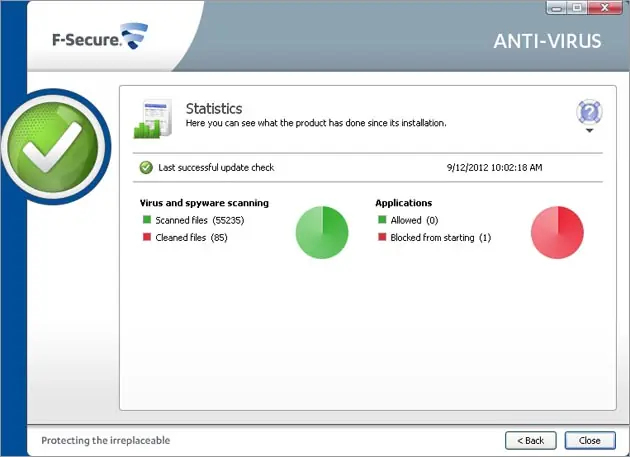This screenshot has height=457, width=630.
Task: Click the large green checkmark status icon
Action: pyautogui.click(x=53, y=147)
